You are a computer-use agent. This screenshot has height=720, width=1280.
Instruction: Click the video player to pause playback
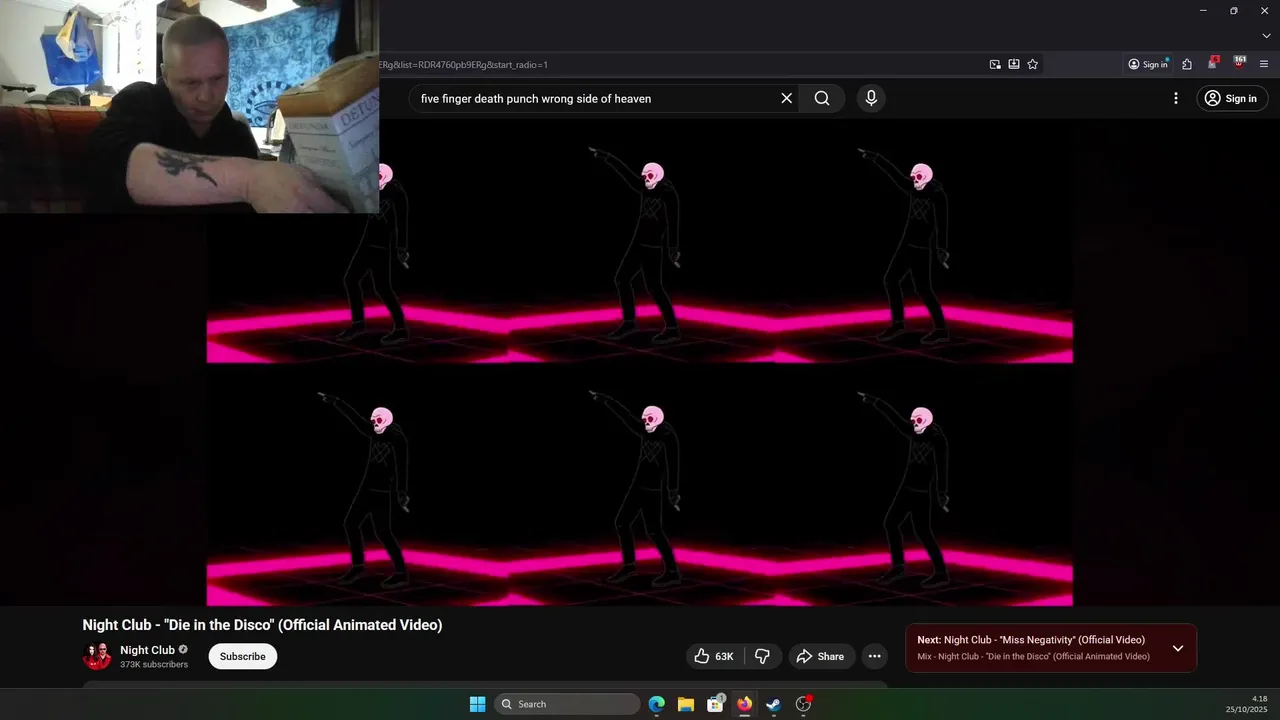(640, 362)
